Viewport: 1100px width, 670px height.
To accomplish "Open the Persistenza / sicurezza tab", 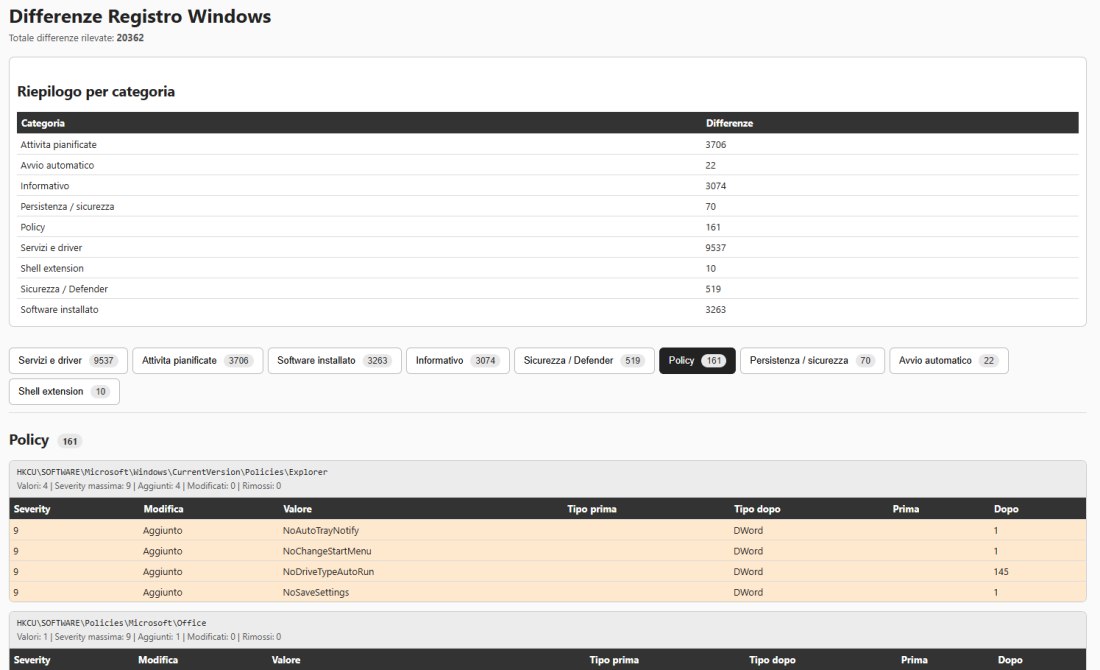I will click(812, 361).
